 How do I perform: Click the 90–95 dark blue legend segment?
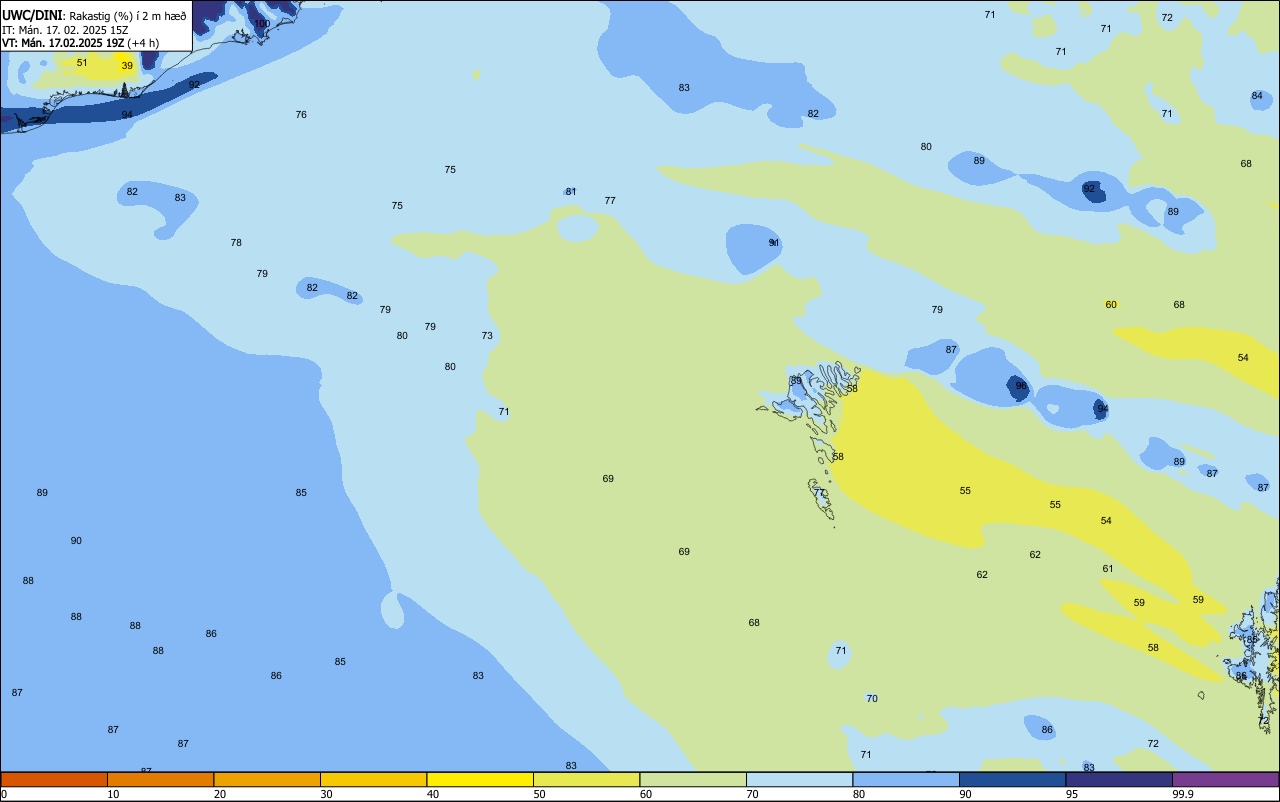pyautogui.click(x=1012, y=779)
